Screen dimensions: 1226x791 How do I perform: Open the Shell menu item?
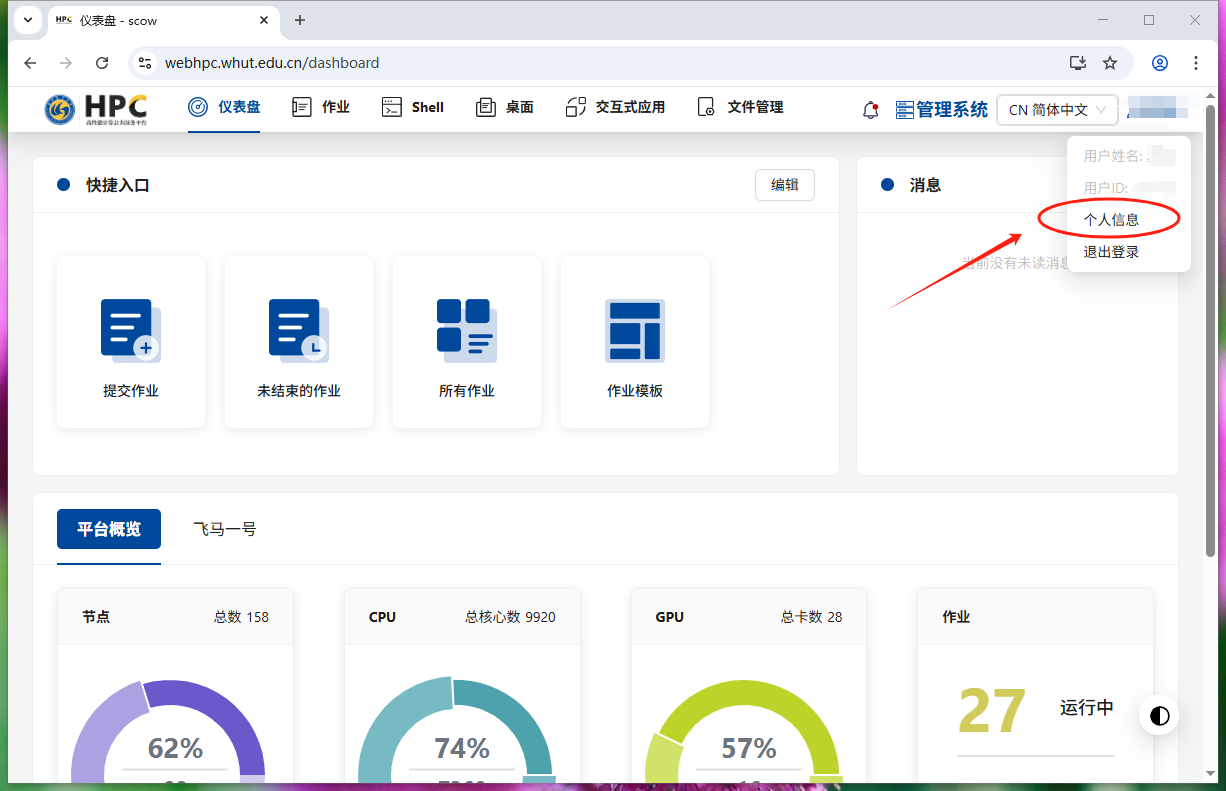(x=413, y=107)
